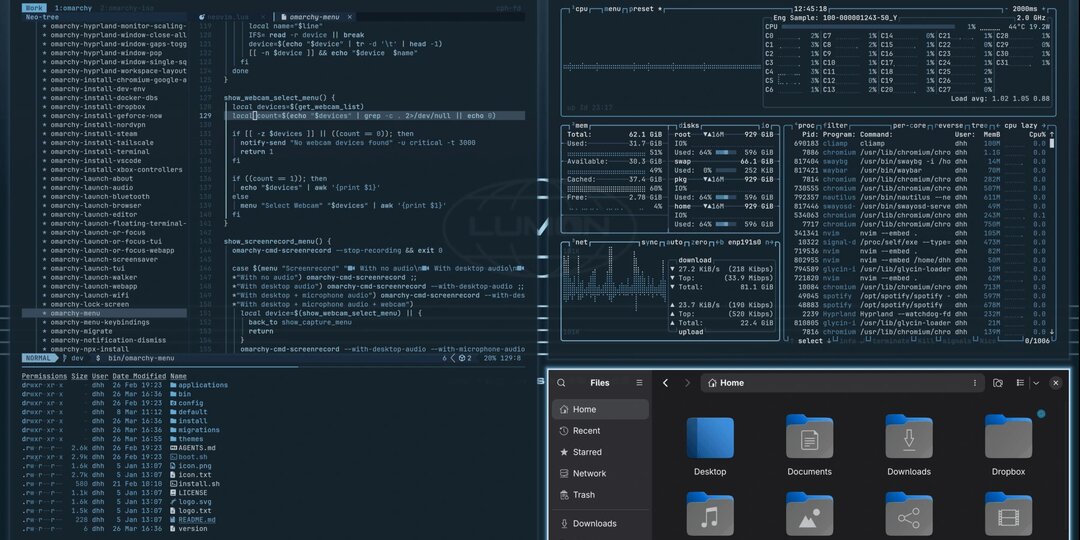Click install.sh in the terminal listing
This screenshot has height=540, width=1080.
pos(199,484)
